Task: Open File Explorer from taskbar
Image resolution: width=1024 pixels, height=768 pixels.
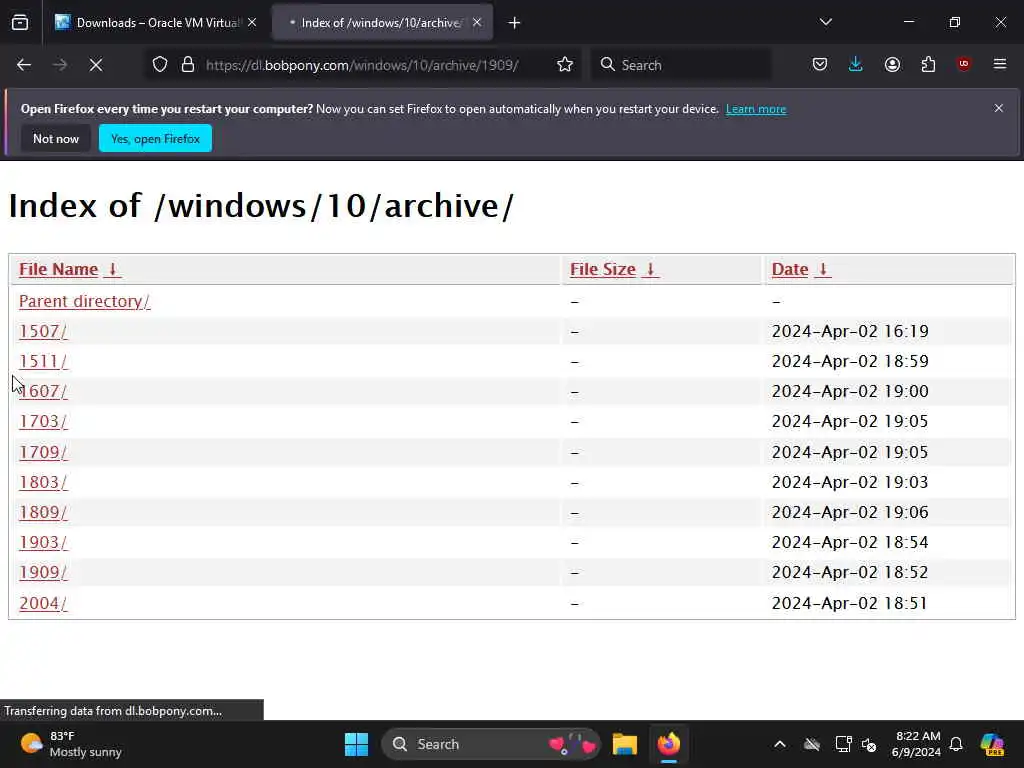Action: point(625,744)
